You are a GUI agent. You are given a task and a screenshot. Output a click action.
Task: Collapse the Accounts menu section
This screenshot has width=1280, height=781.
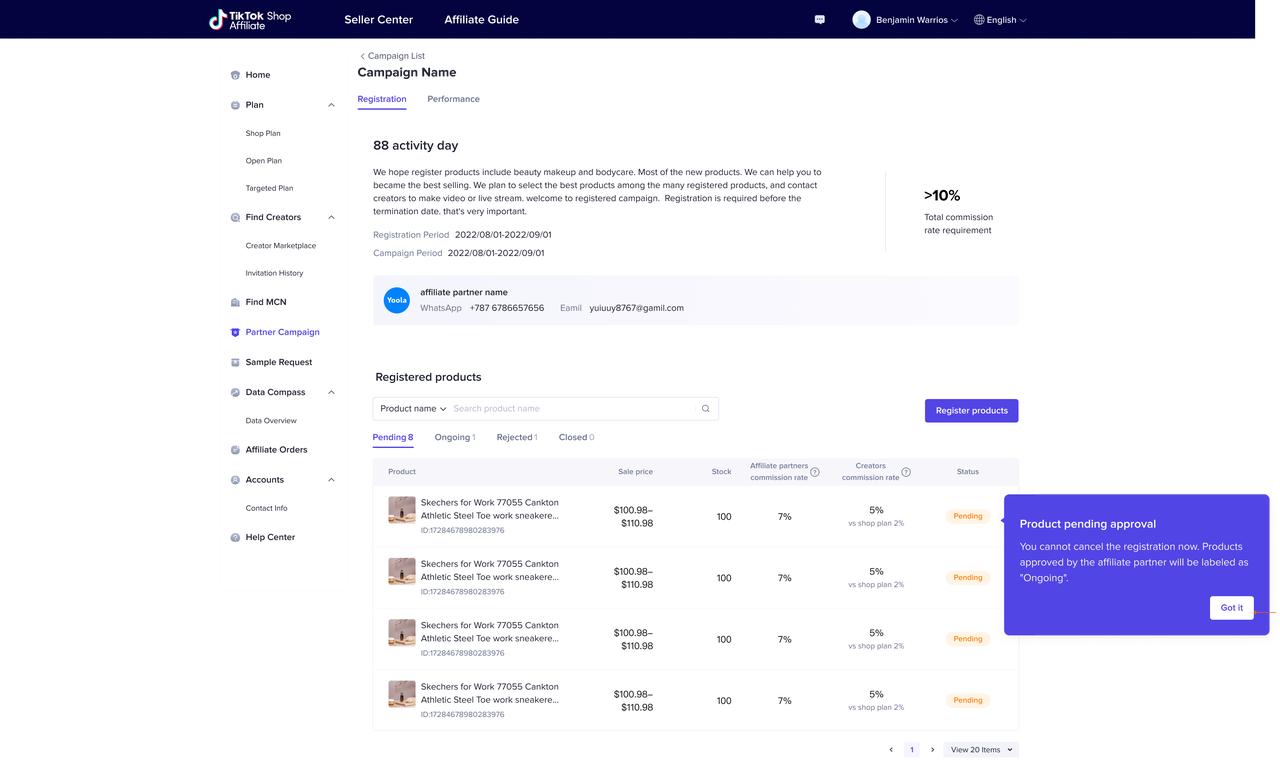331,480
